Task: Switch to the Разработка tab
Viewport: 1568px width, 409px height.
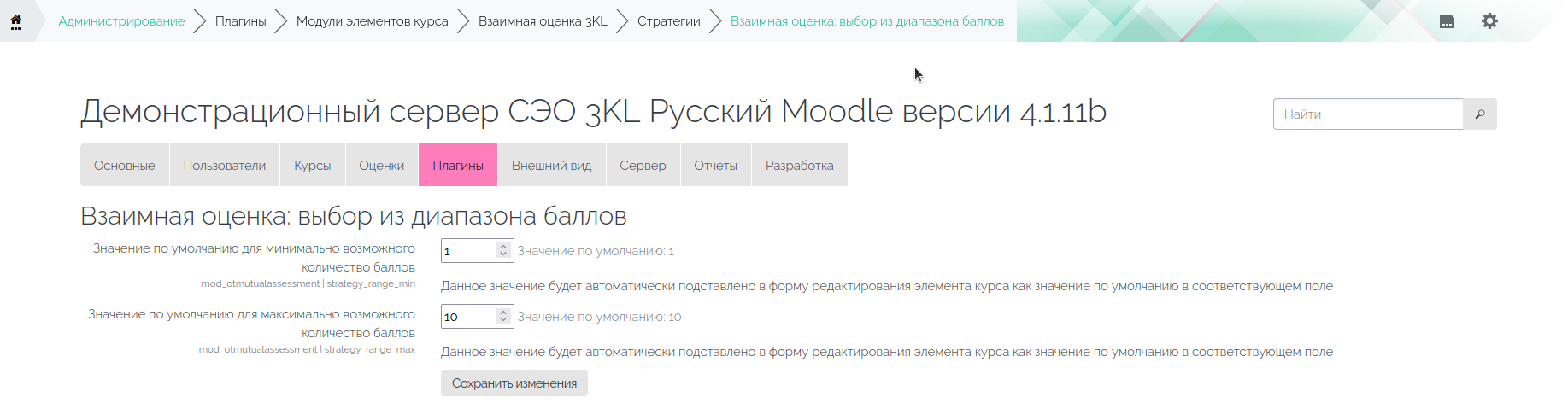Action: tap(800, 165)
